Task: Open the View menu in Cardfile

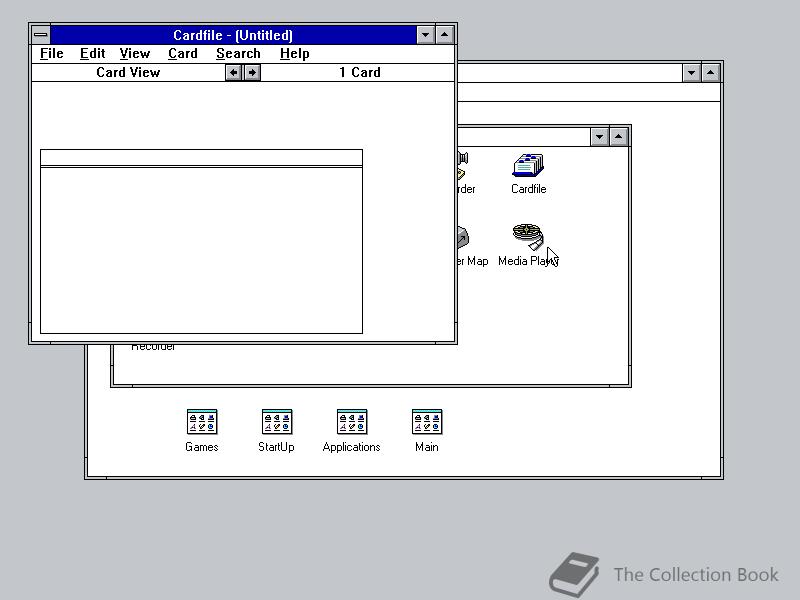Action: pos(134,53)
